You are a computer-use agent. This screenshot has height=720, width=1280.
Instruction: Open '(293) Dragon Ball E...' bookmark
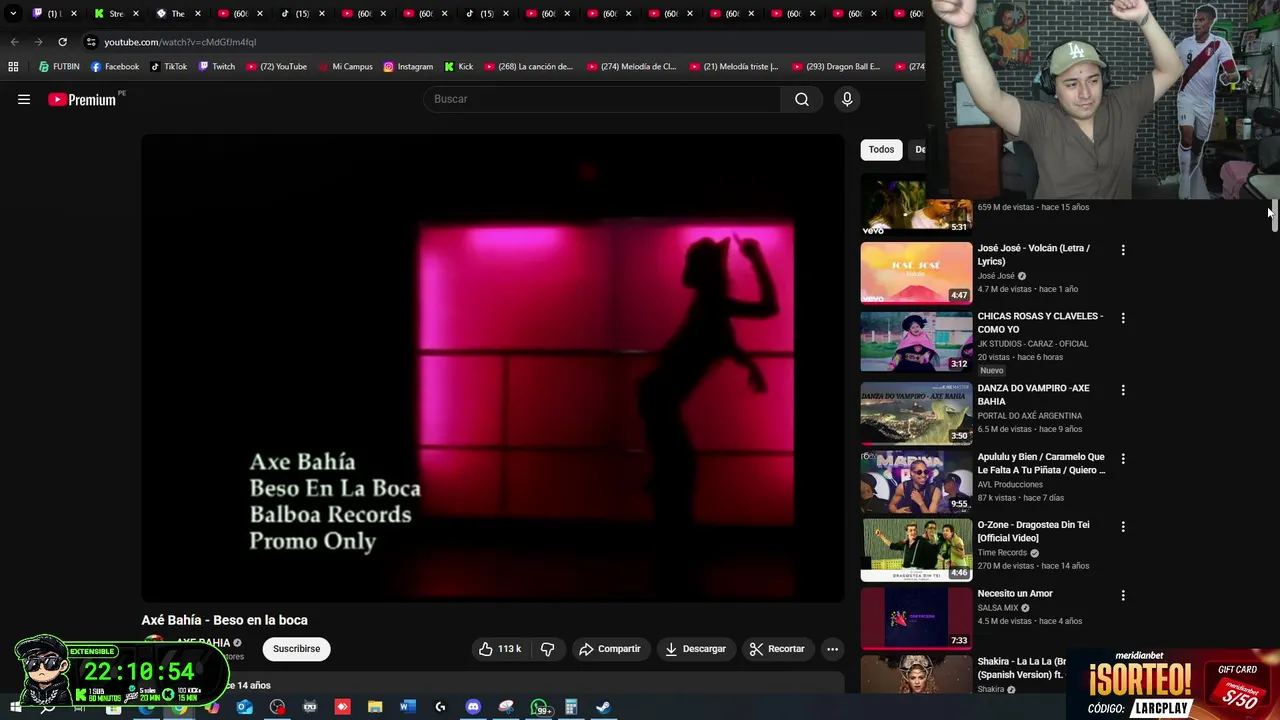tap(838, 67)
